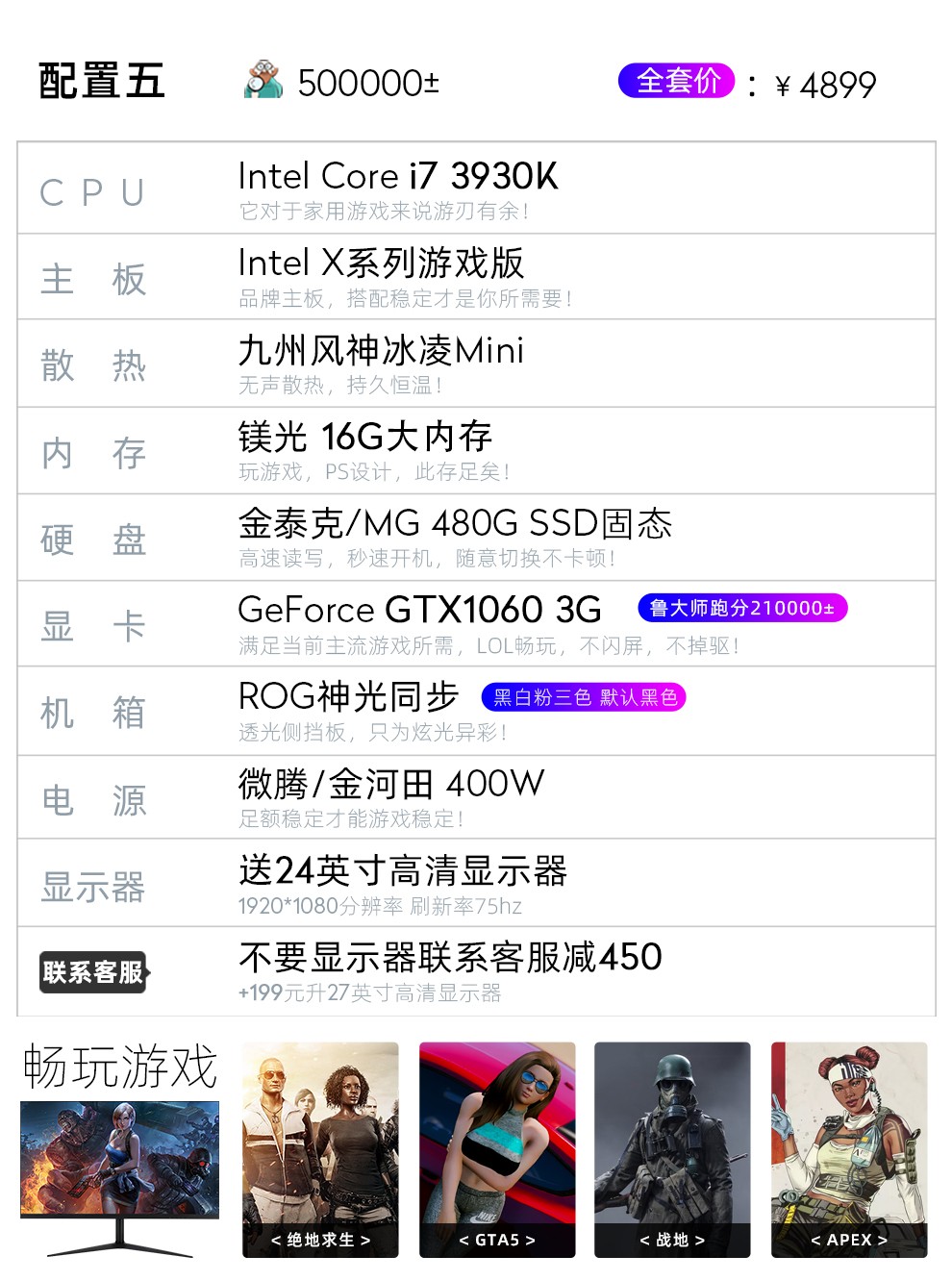Click the 机箱 row label

(93, 714)
